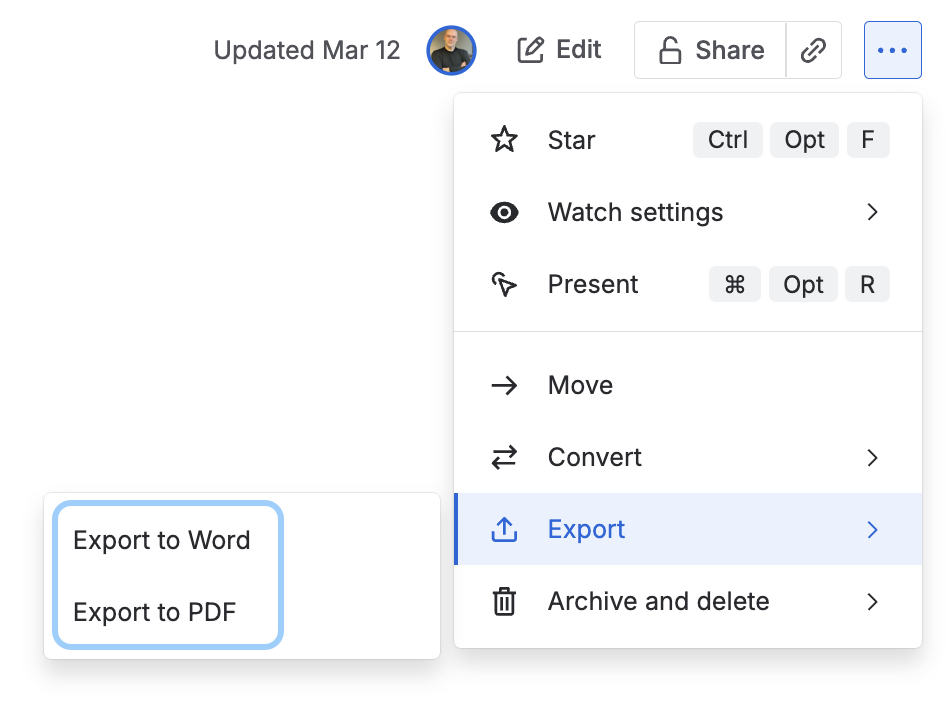Click the Edit pencil icon

click(x=531, y=50)
